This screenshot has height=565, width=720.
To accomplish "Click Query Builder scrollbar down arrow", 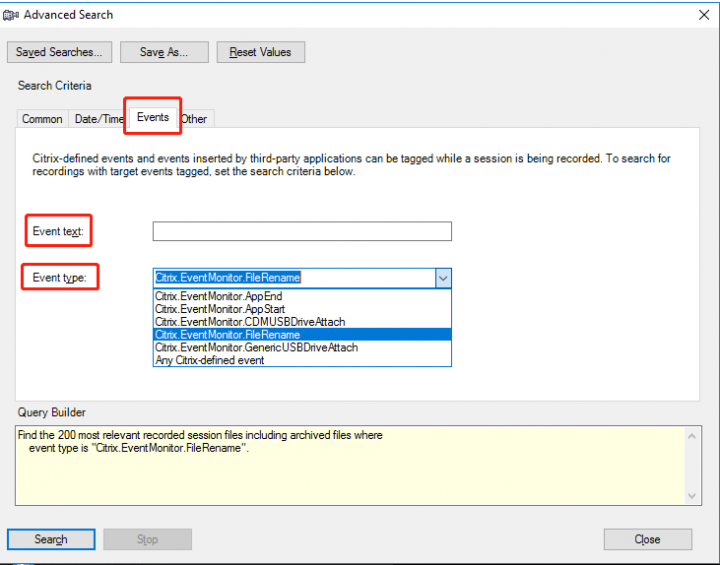I will (692, 496).
